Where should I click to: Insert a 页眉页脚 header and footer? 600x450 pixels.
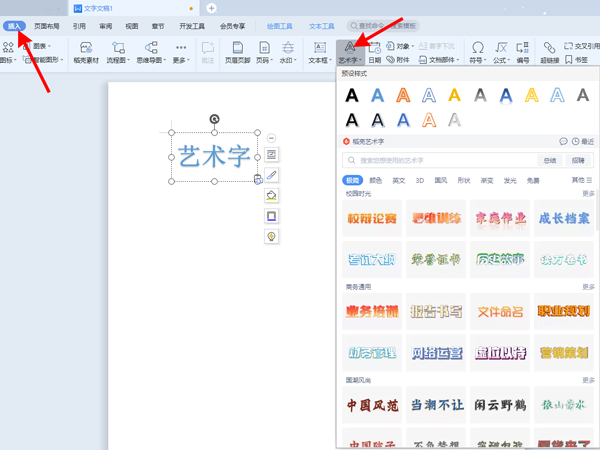point(237,52)
